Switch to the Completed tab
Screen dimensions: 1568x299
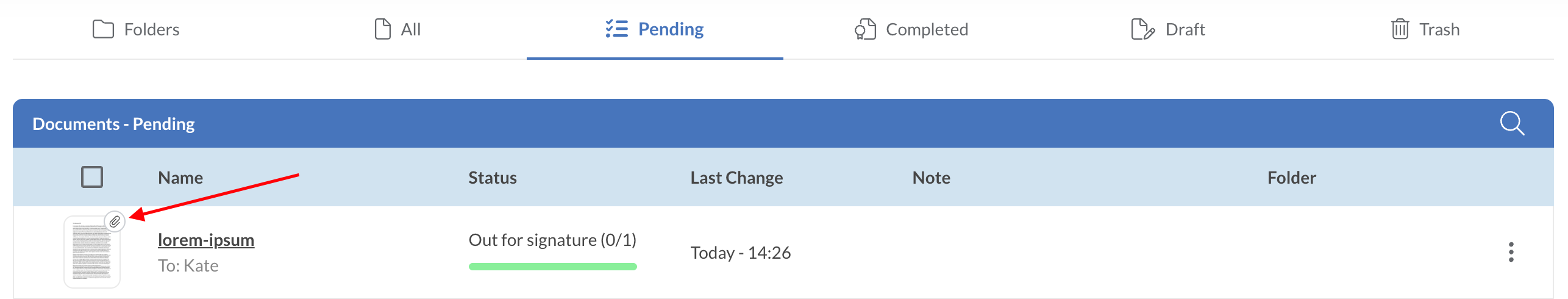click(x=926, y=29)
